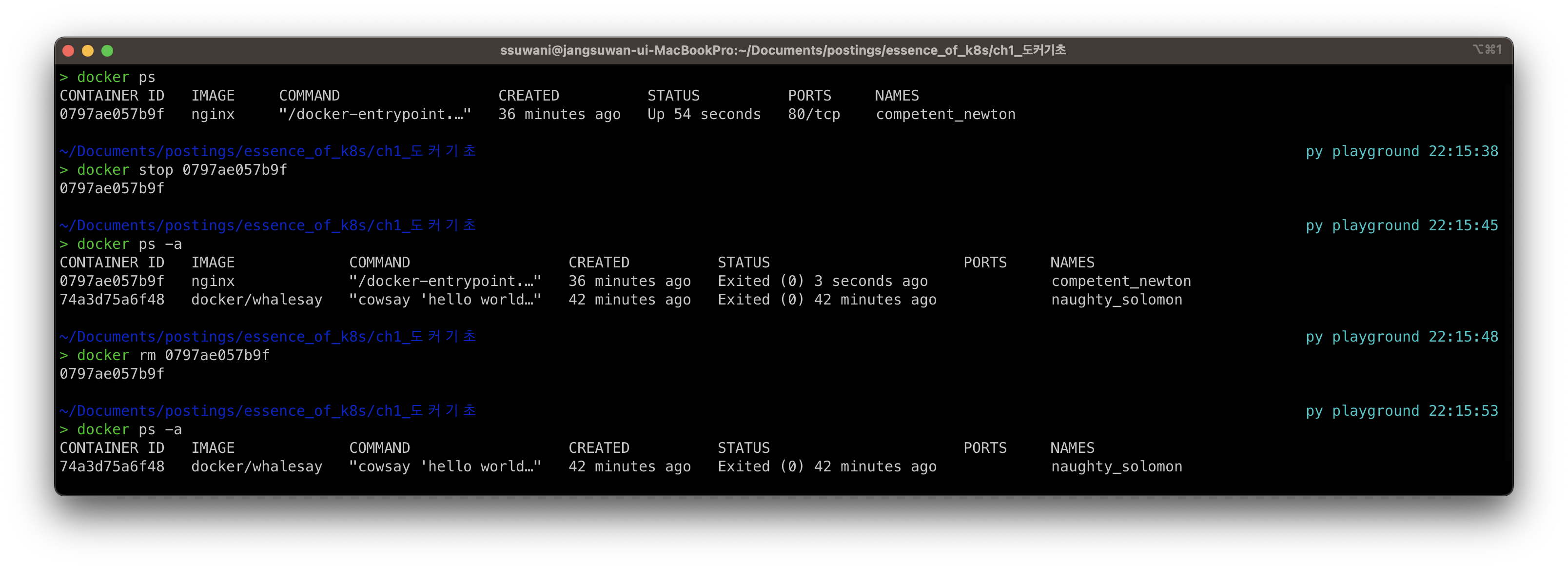1568x568 pixels.
Task: Click competent_newton name in first docker ps output
Action: [x=945, y=115]
